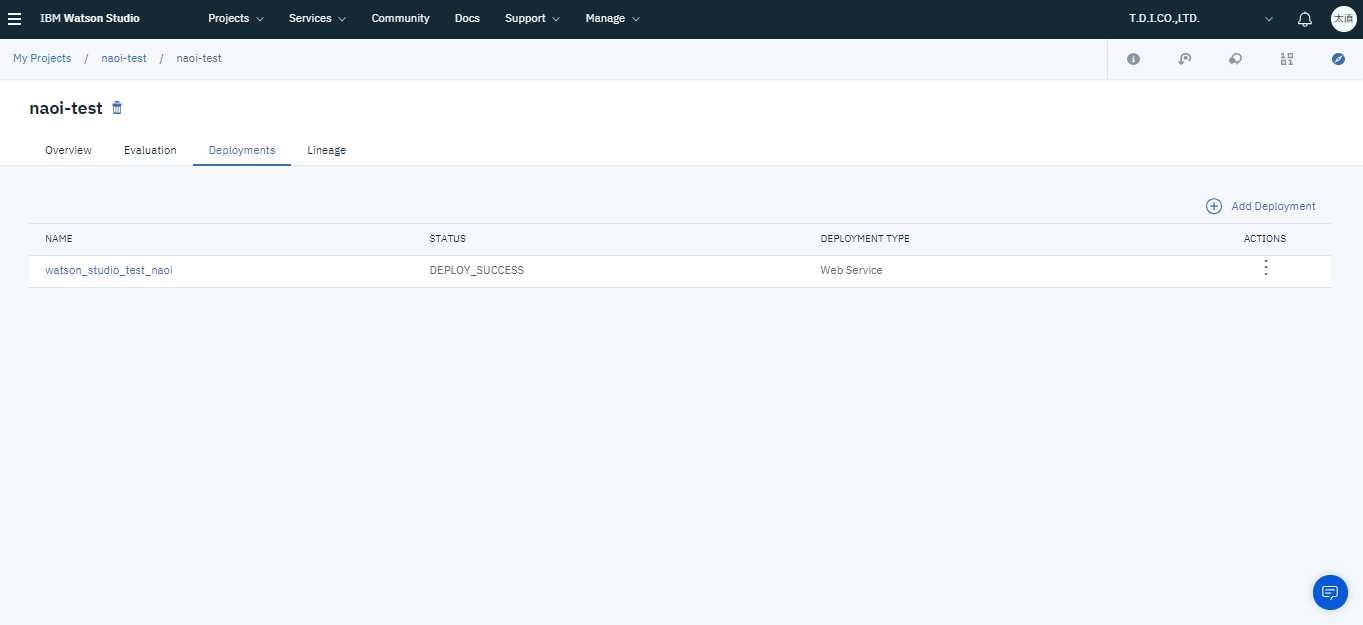This screenshot has height=625, width=1363.
Task: Delete naoi-test using trash icon
Action: point(117,108)
